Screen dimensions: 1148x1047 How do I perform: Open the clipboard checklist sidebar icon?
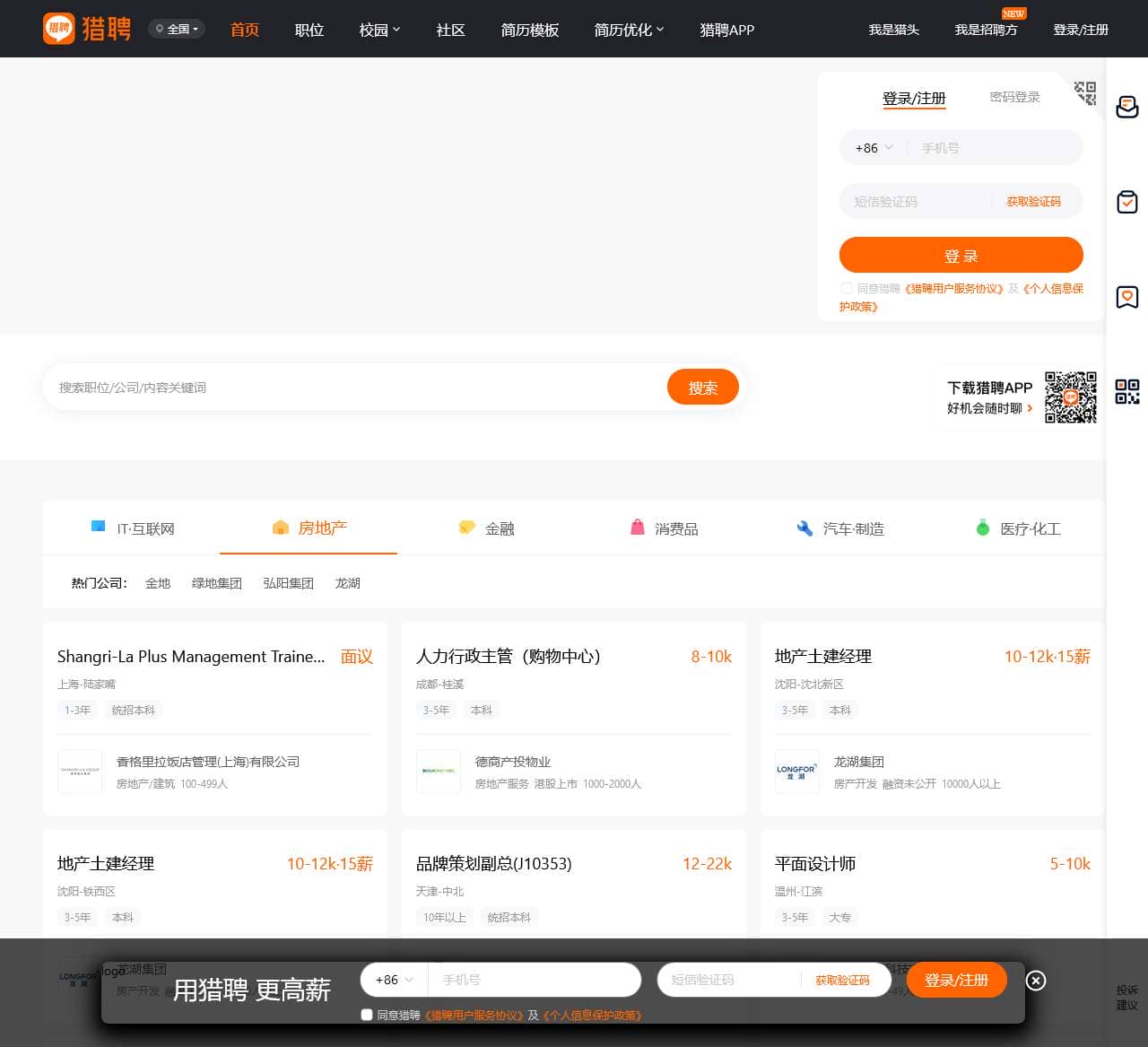(1127, 202)
